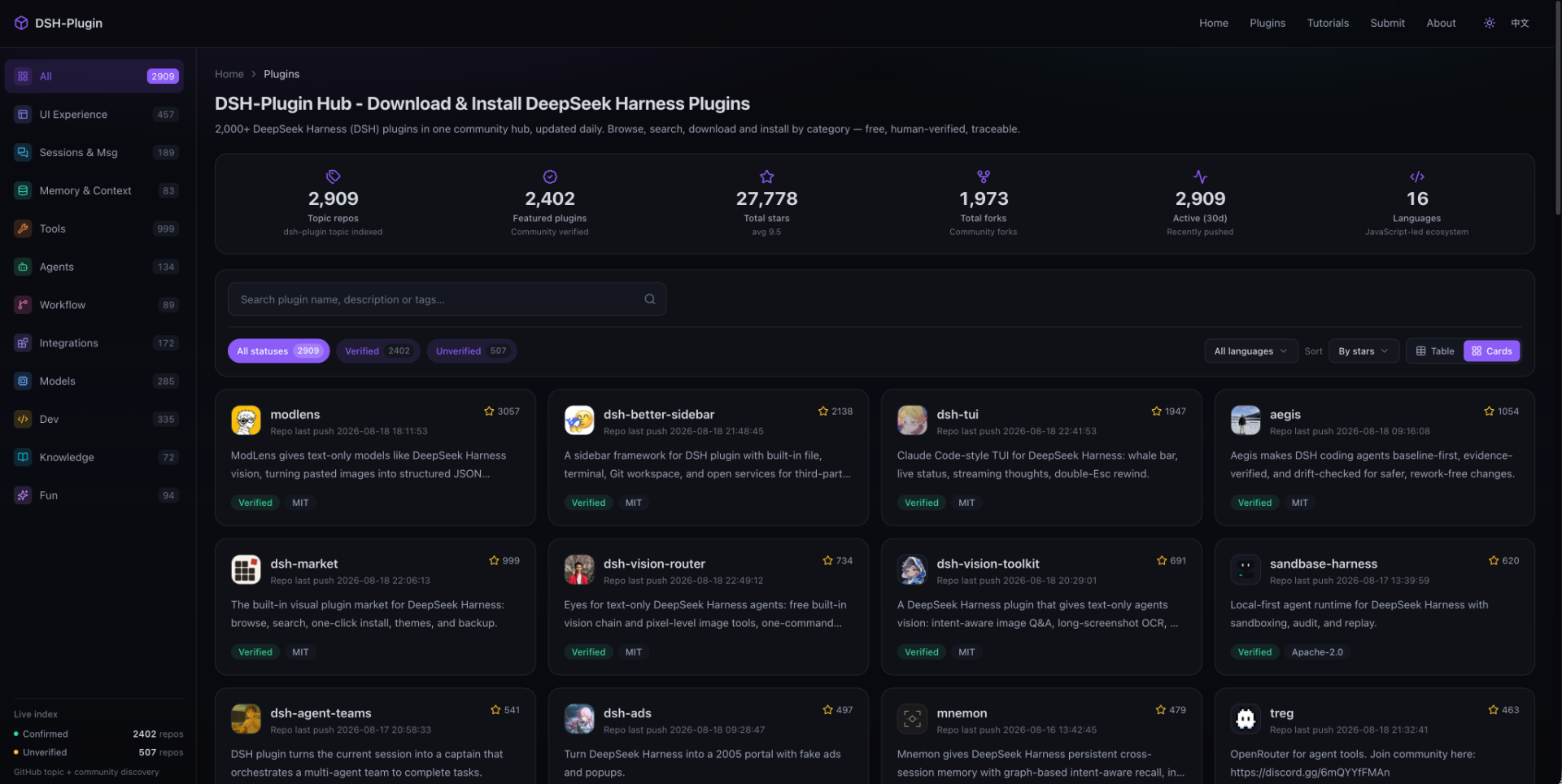The width and height of the screenshot is (1562, 784).
Task: Switch language to 中文
Action: point(1520,23)
